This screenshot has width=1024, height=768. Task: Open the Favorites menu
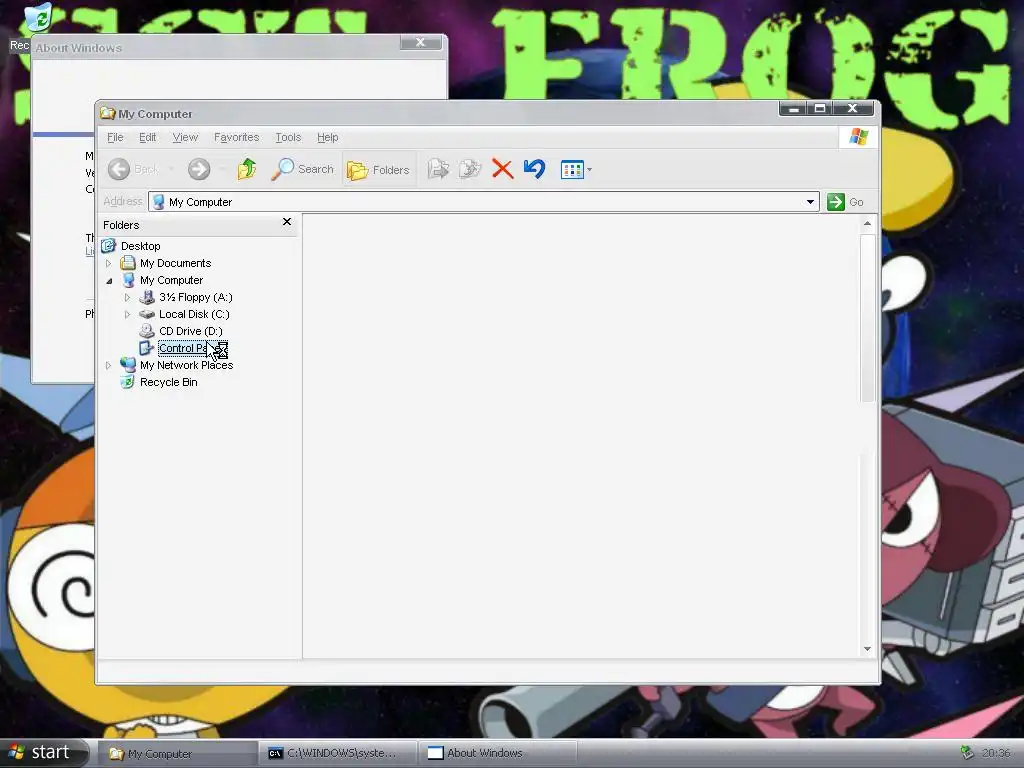pos(236,137)
